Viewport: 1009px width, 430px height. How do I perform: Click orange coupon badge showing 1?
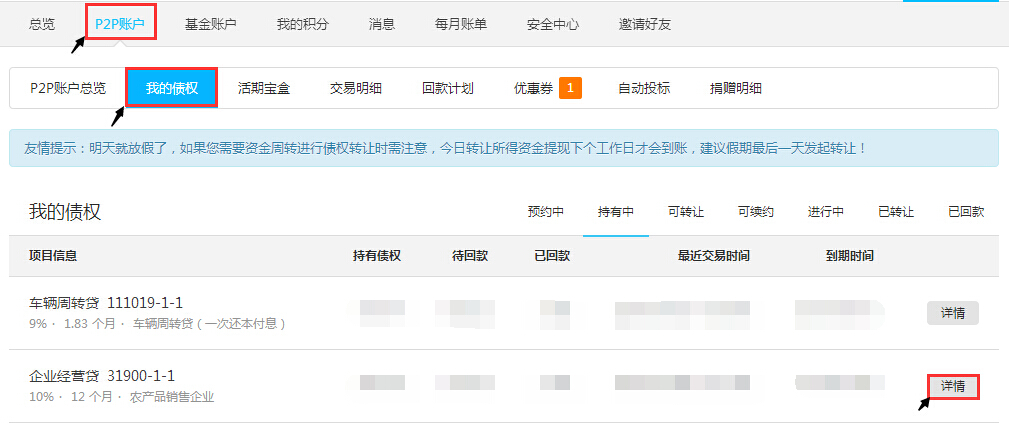tap(570, 88)
